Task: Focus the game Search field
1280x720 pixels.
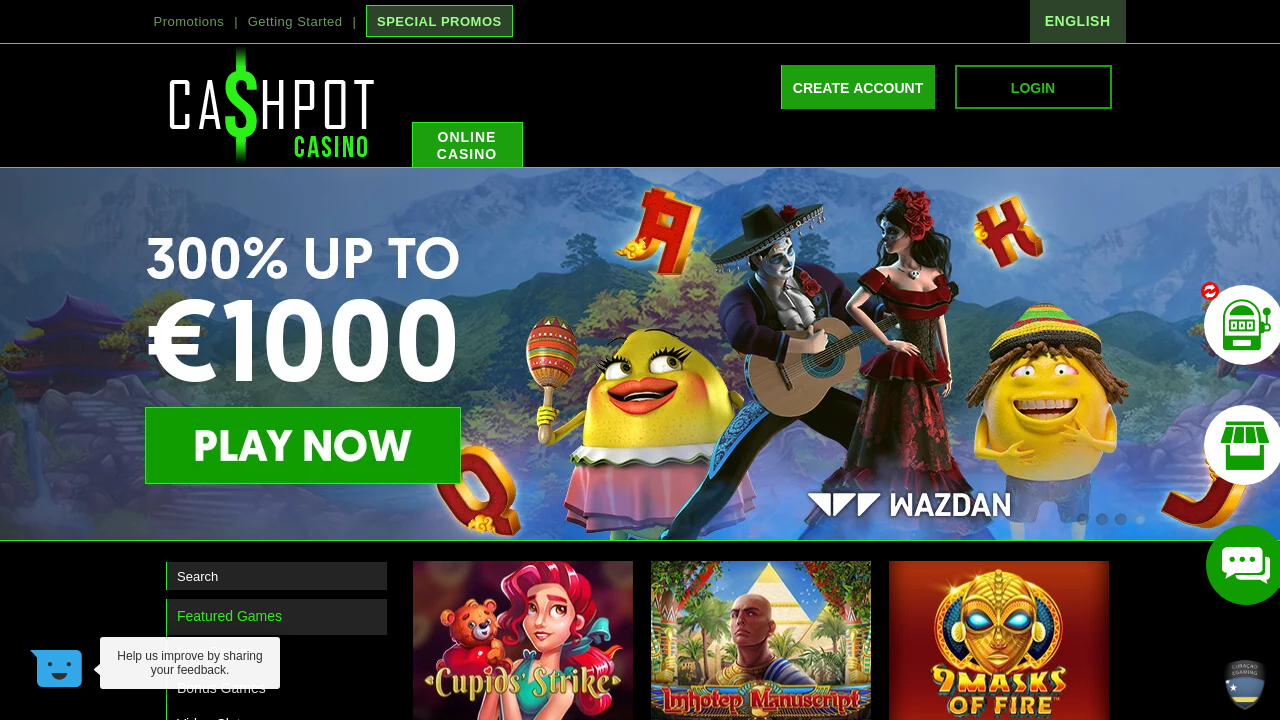Action: [277, 576]
